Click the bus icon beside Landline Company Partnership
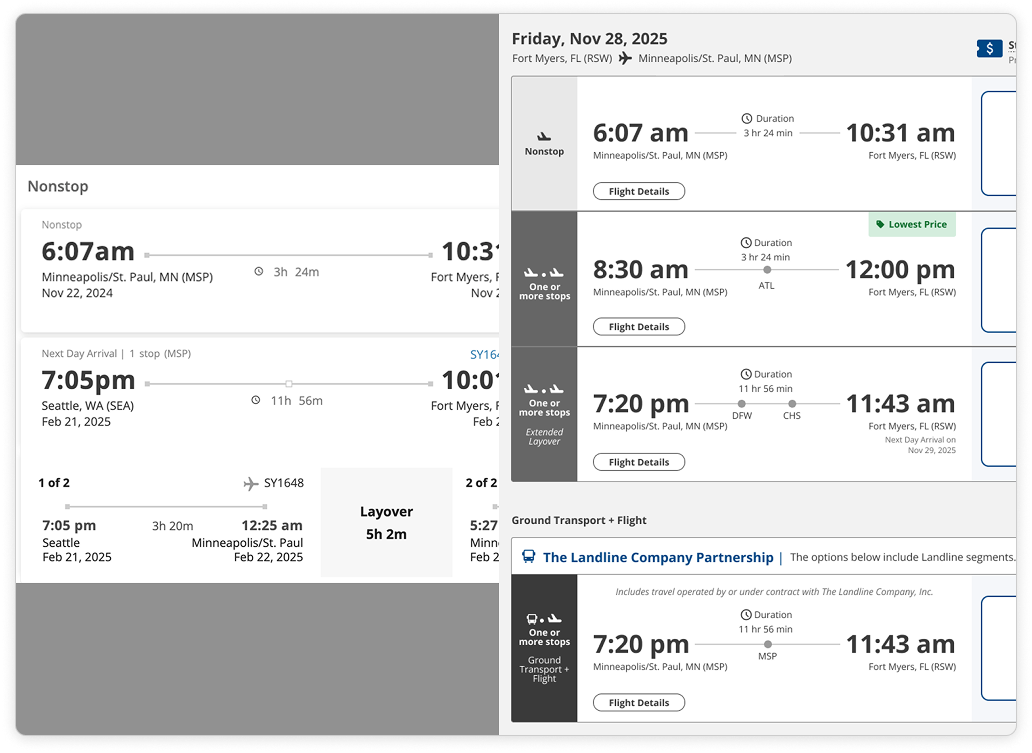Image resolution: width=1032 pixels, height=753 pixels. click(x=528, y=557)
